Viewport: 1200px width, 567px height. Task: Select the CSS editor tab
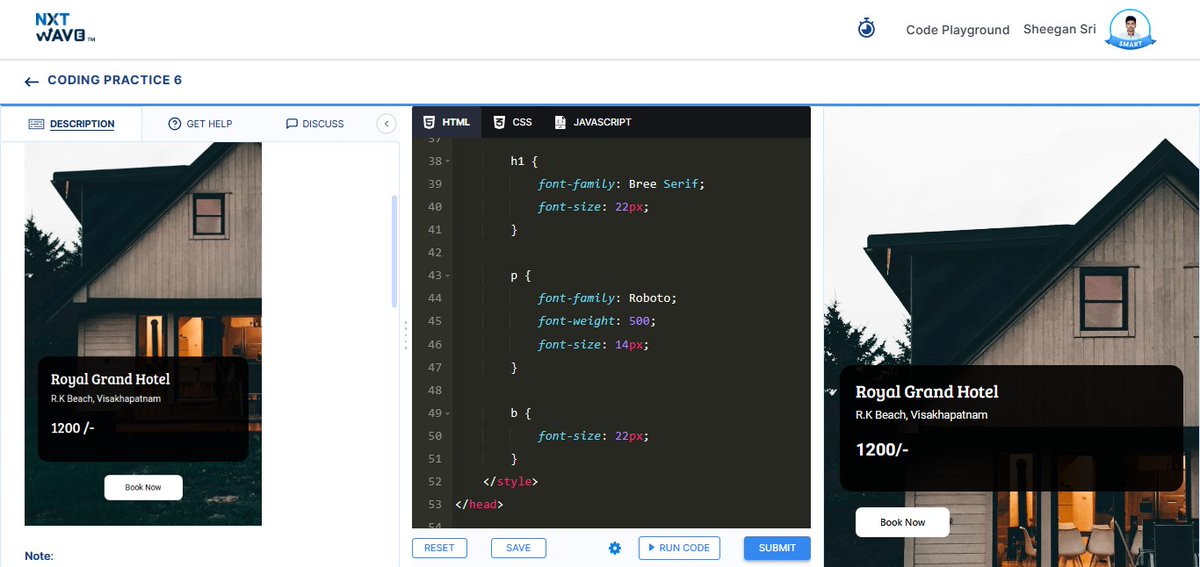pos(512,122)
